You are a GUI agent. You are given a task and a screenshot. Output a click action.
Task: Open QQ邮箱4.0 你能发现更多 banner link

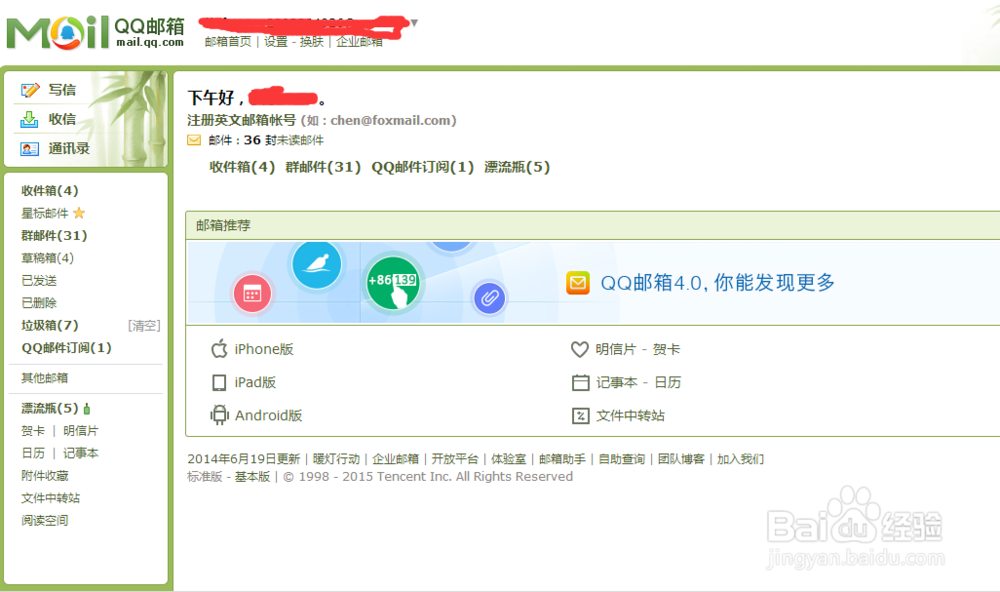(717, 283)
